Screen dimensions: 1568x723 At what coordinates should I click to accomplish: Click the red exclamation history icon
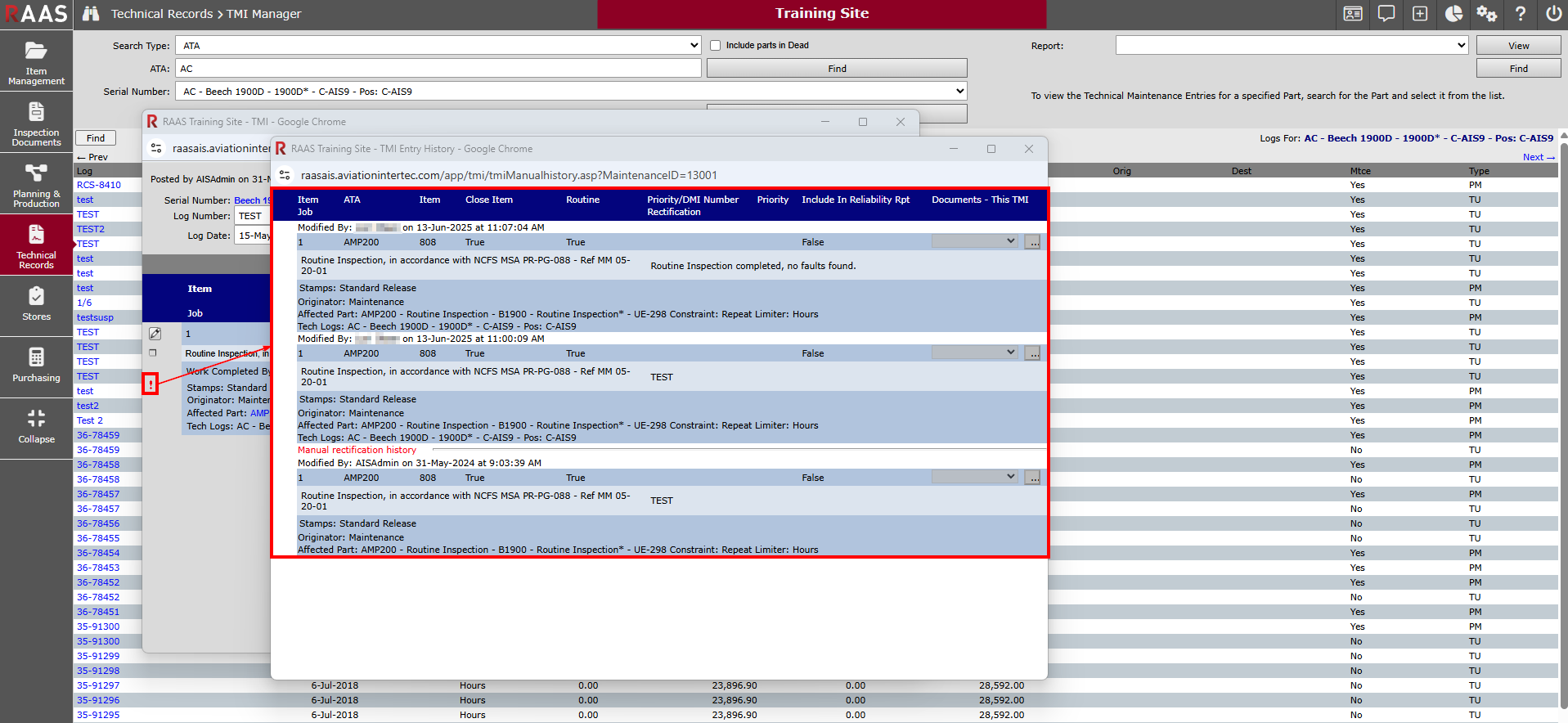click(x=151, y=384)
